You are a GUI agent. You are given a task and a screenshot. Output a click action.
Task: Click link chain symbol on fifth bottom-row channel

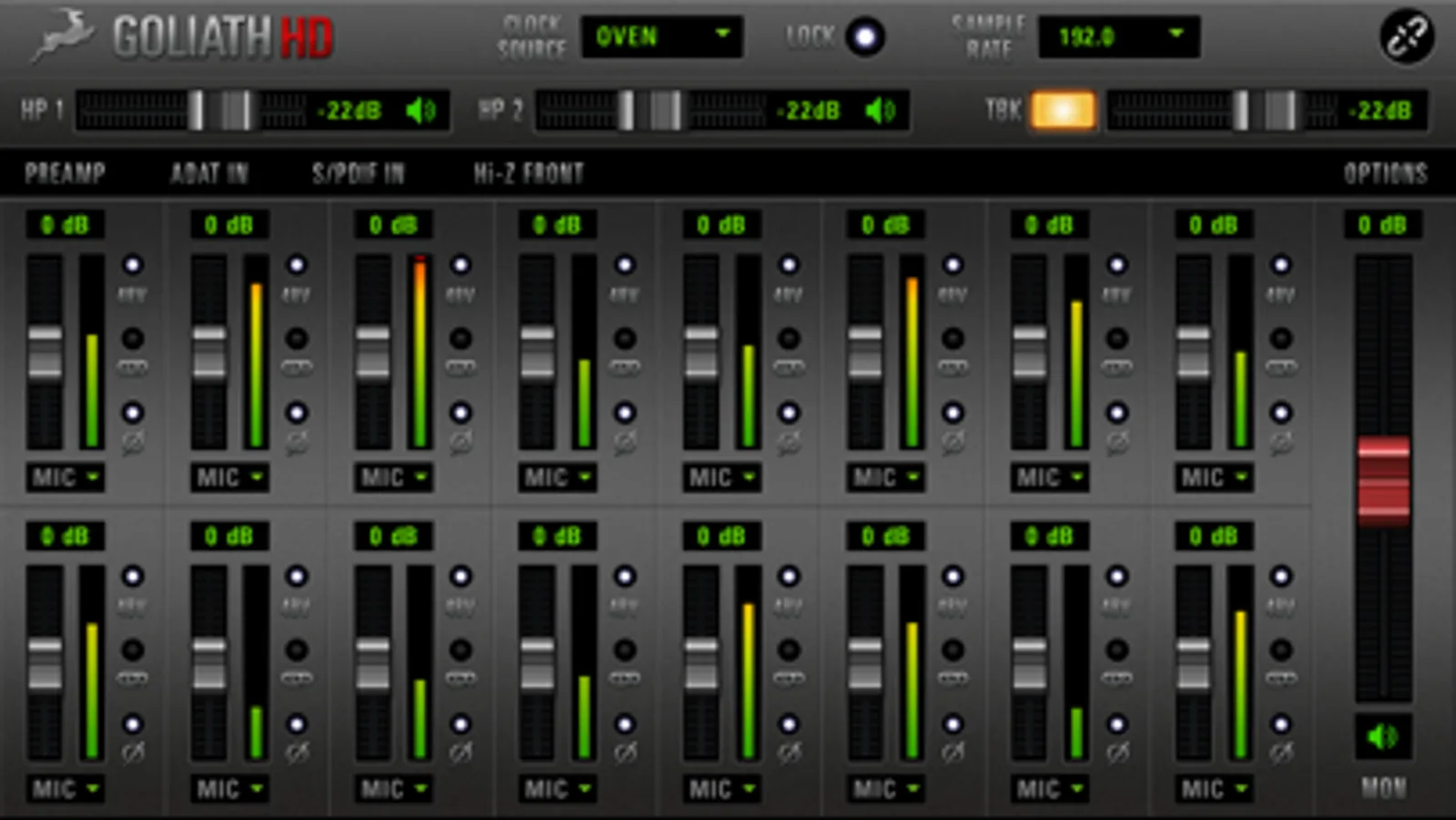[789, 679]
